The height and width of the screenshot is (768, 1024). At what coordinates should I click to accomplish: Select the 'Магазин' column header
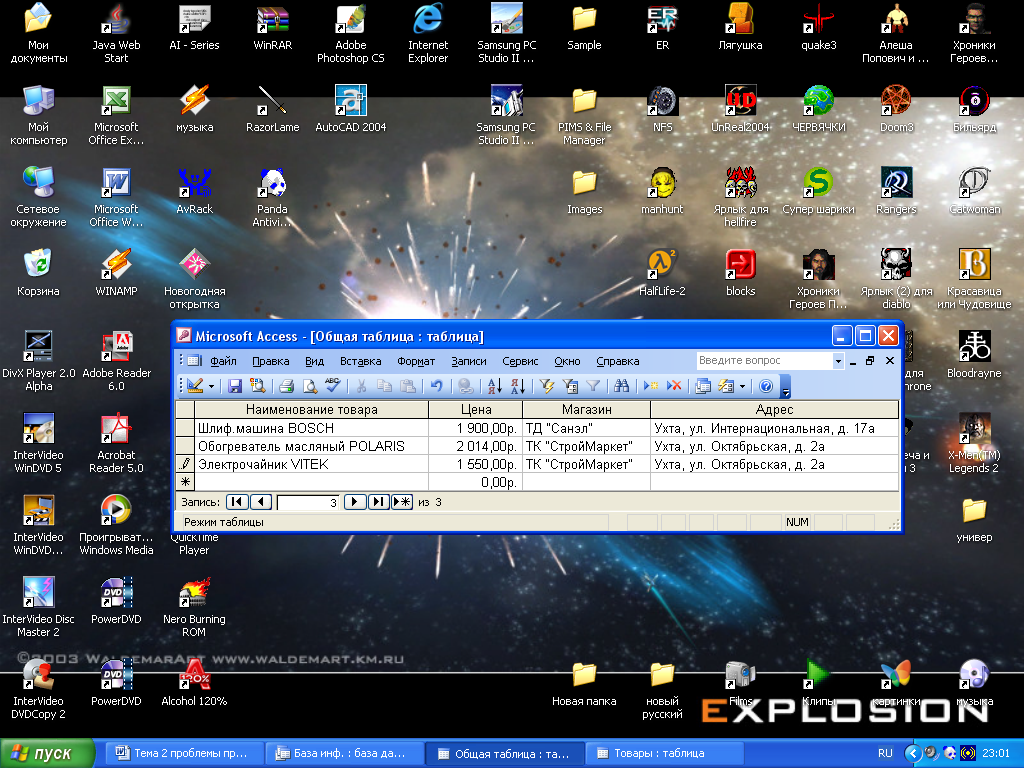pos(586,409)
